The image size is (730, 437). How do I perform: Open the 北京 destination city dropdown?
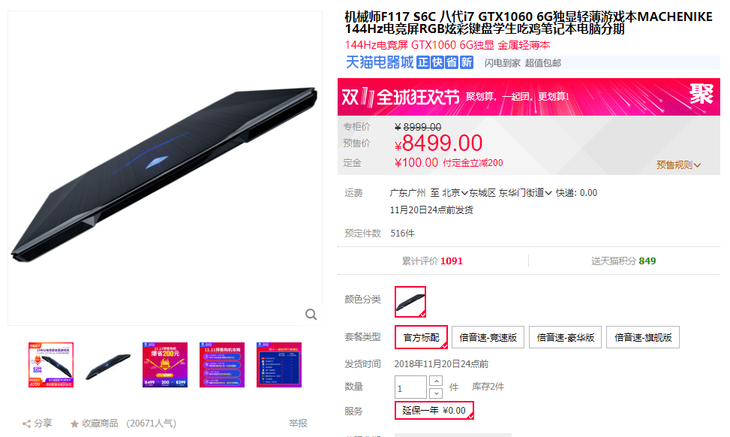click(x=455, y=193)
